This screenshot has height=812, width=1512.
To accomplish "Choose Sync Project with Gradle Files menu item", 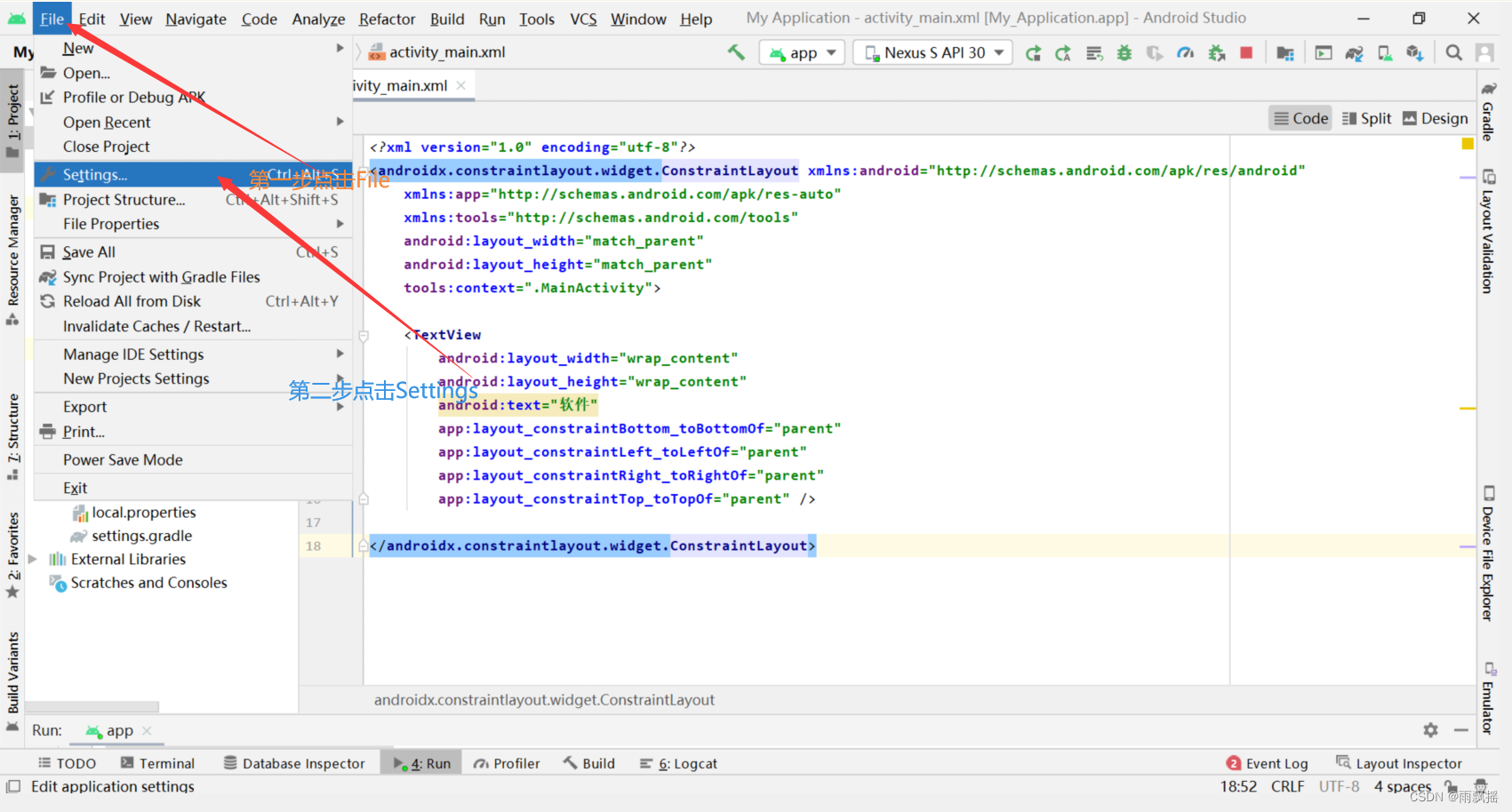I will (193, 277).
